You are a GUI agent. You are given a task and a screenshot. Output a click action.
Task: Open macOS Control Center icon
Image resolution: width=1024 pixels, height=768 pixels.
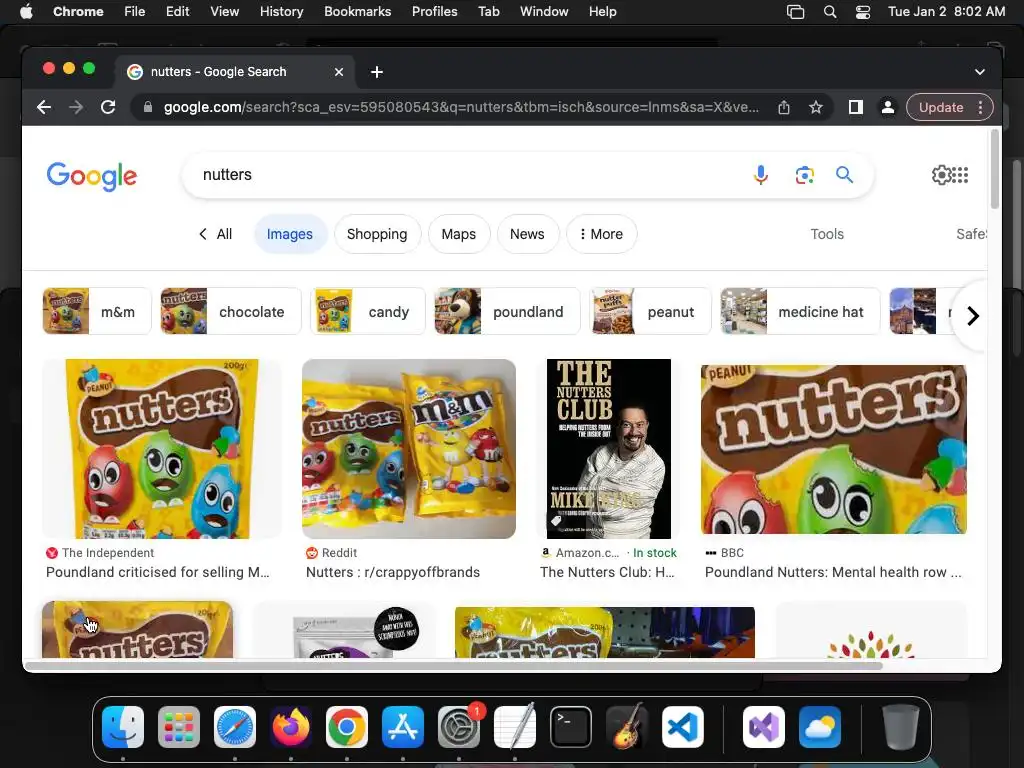point(863,12)
